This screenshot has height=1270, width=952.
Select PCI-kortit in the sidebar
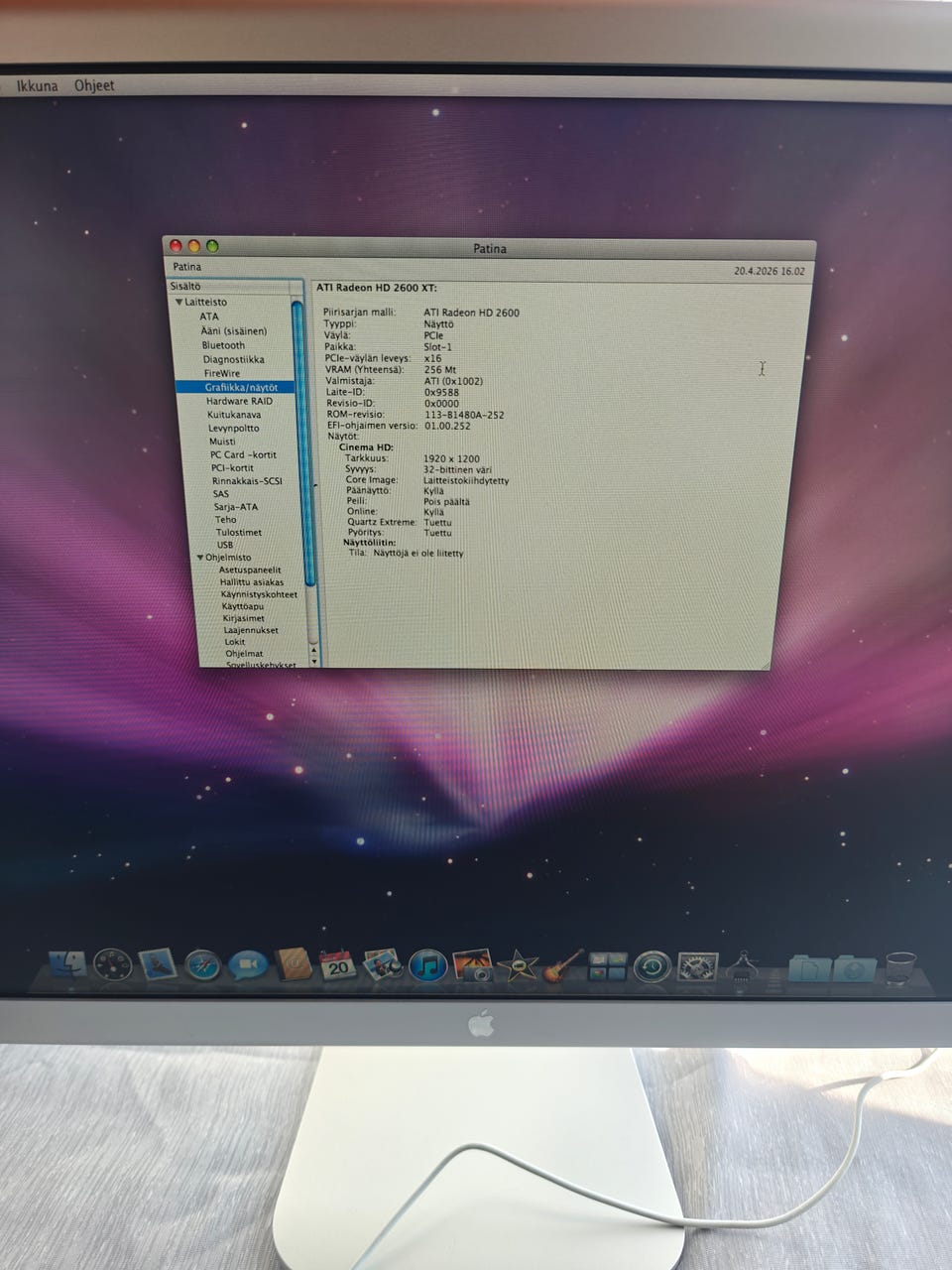pyautogui.click(x=232, y=467)
